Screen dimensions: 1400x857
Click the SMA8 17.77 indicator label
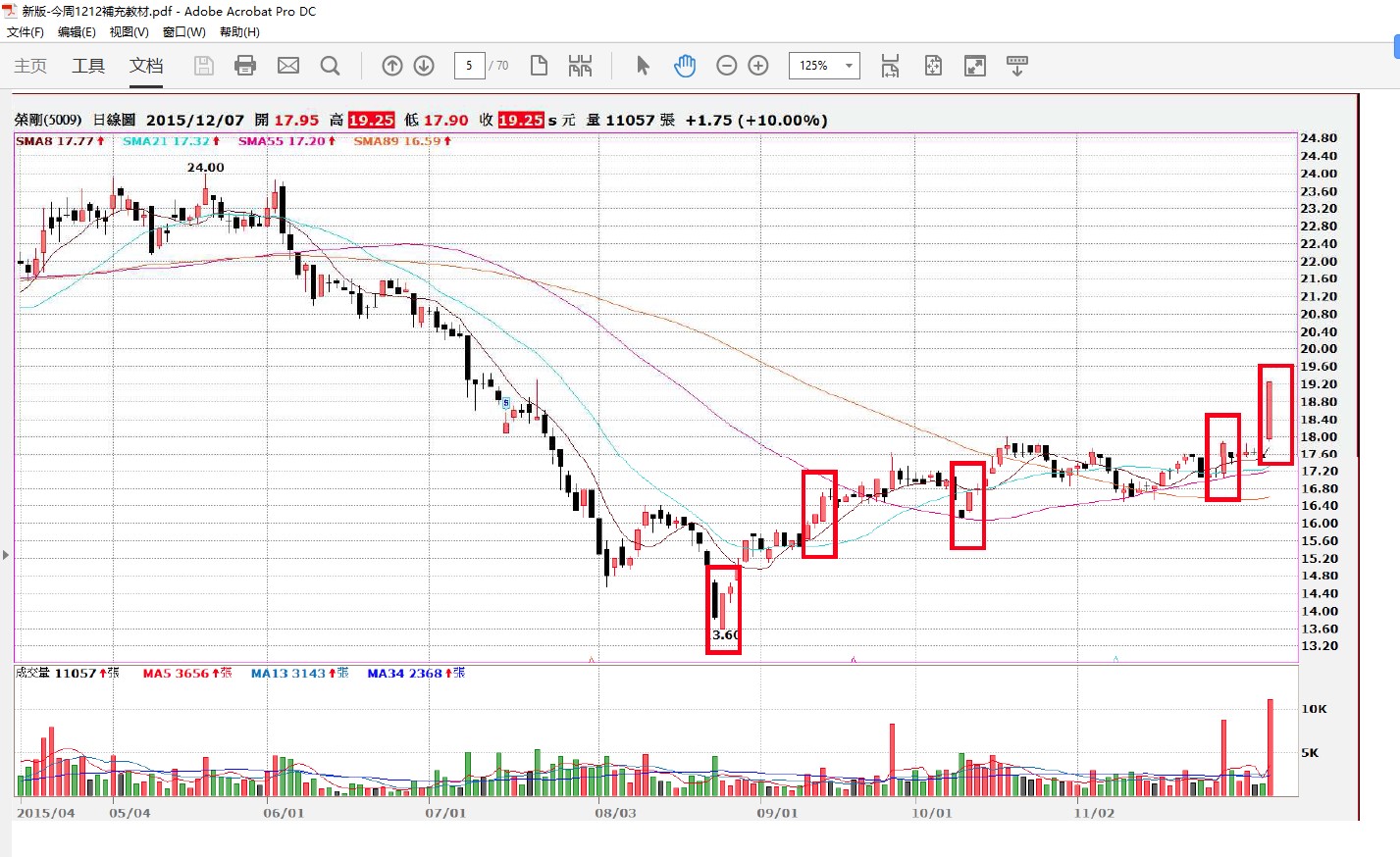[61, 141]
